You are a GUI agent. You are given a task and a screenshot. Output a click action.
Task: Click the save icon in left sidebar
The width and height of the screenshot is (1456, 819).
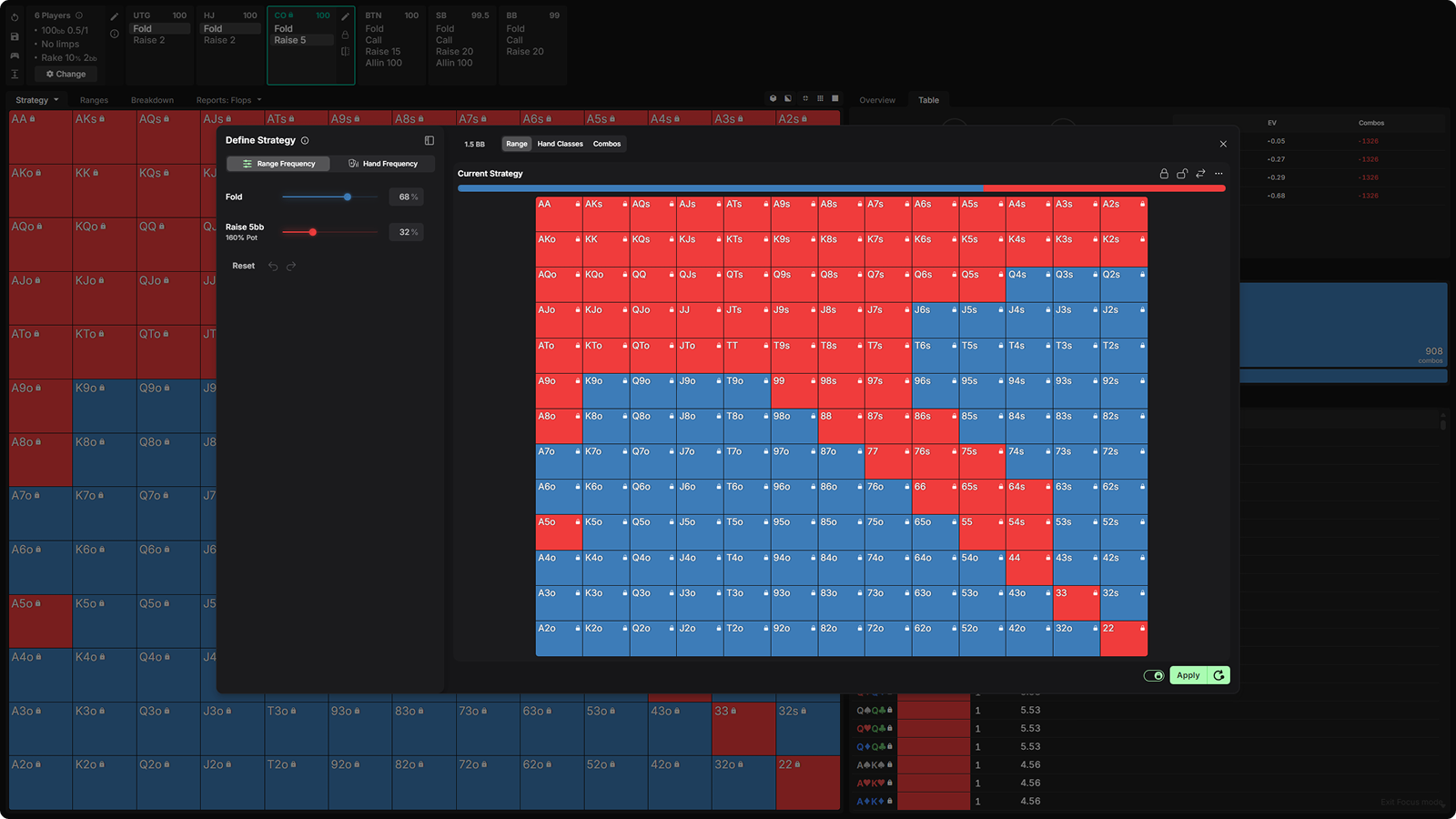coord(15,36)
